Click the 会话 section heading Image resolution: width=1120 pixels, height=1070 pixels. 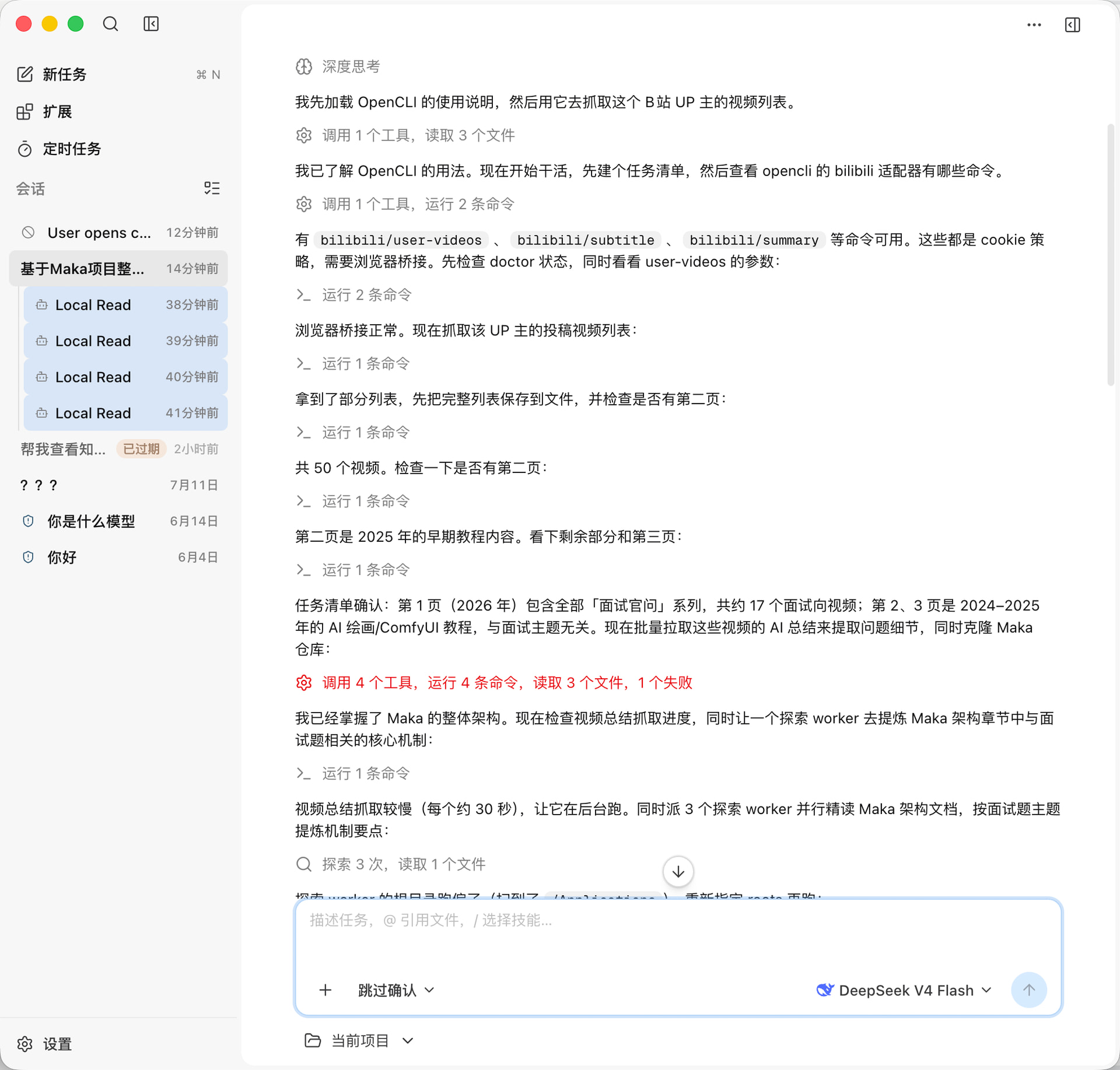30,189
